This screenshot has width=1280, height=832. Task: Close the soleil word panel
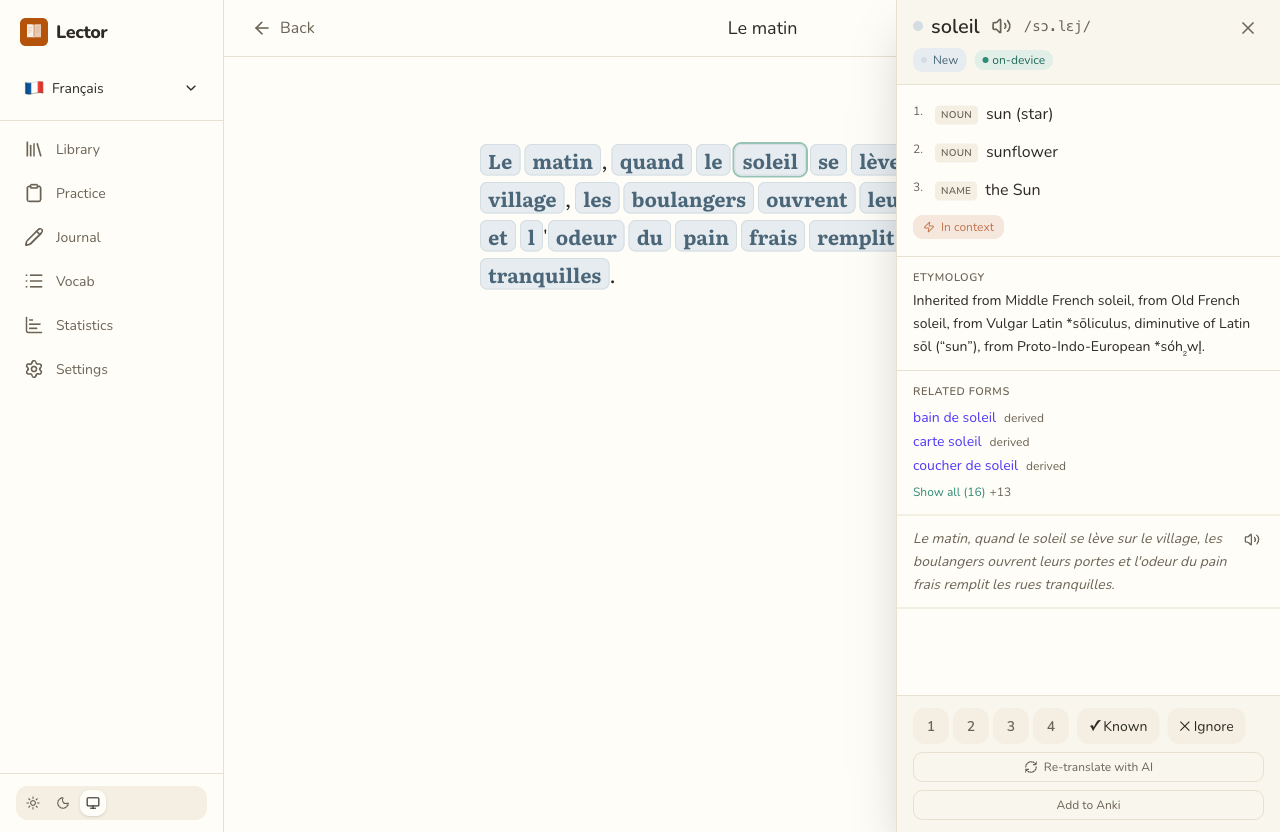pos(1248,28)
